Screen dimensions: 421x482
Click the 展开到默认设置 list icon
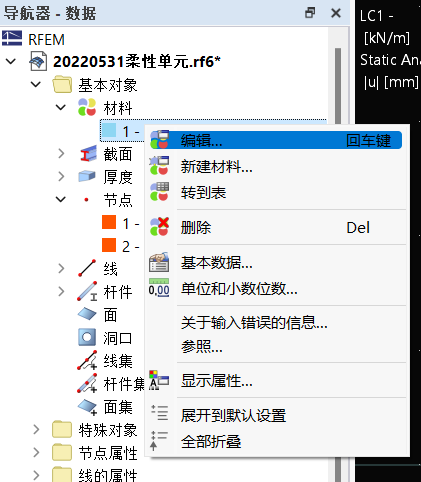tap(159, 413)
